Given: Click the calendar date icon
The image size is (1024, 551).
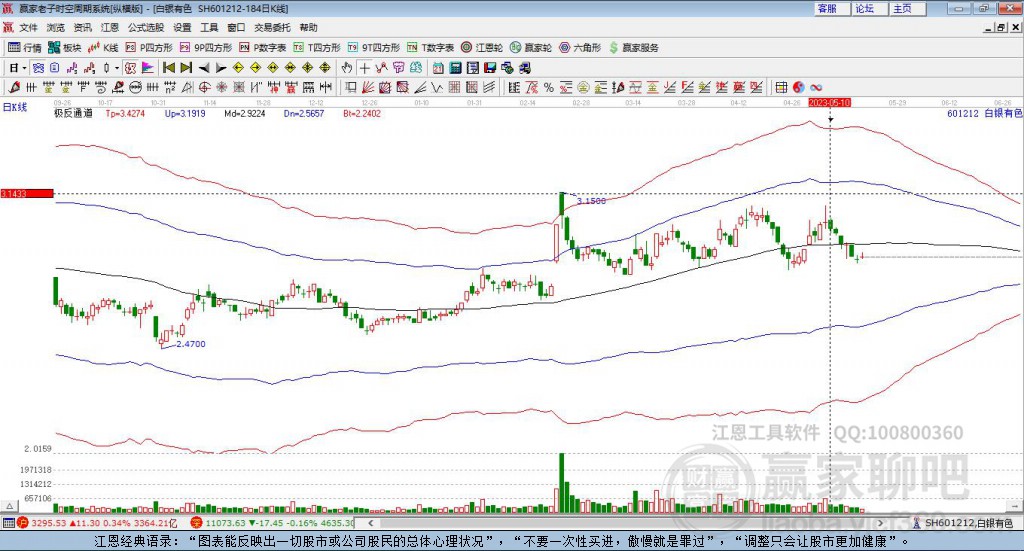Looking at the screenshot, I should pyautogui.click(x=438, y=68).
